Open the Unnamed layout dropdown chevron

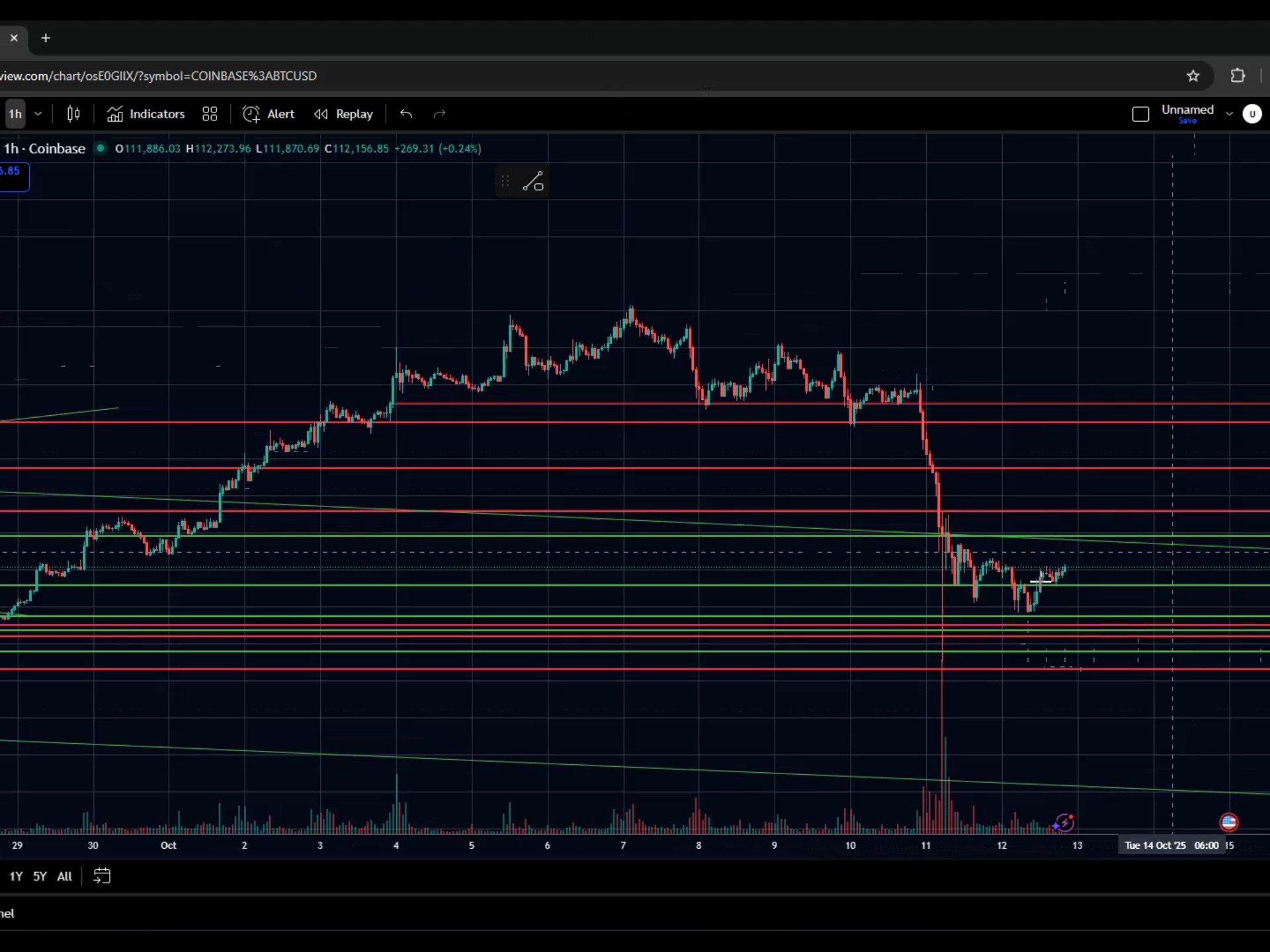tap(1230, 114)
